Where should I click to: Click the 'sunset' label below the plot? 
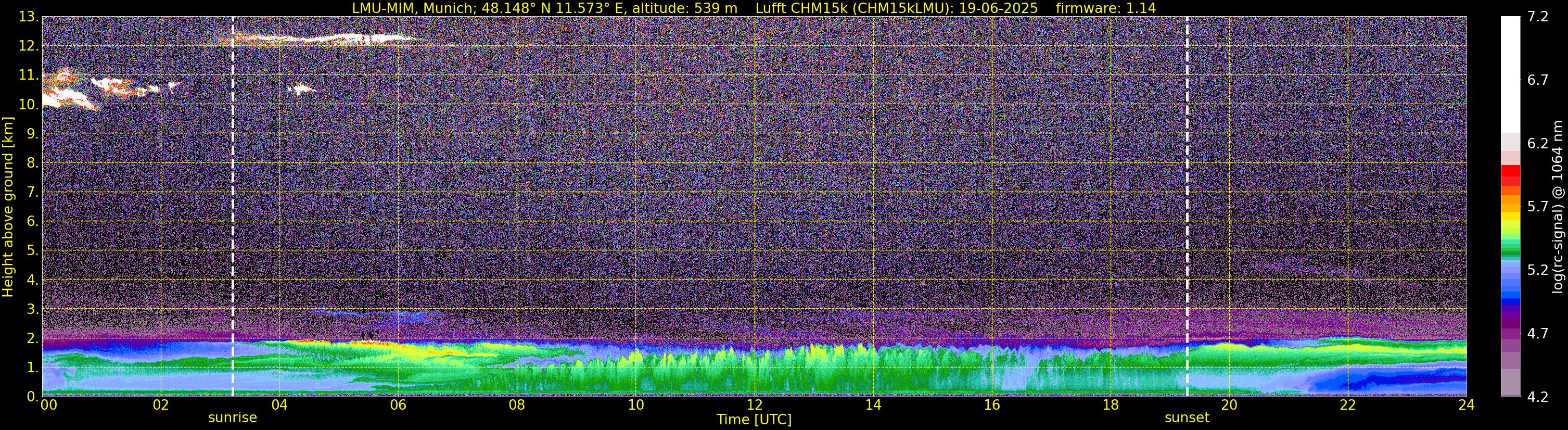pos(1187,418)
